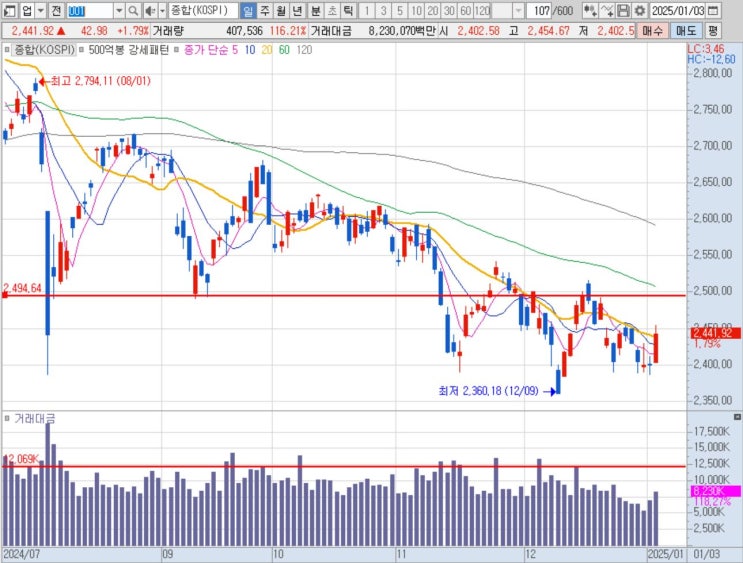Choose interval 60 button

click(466, 10)
